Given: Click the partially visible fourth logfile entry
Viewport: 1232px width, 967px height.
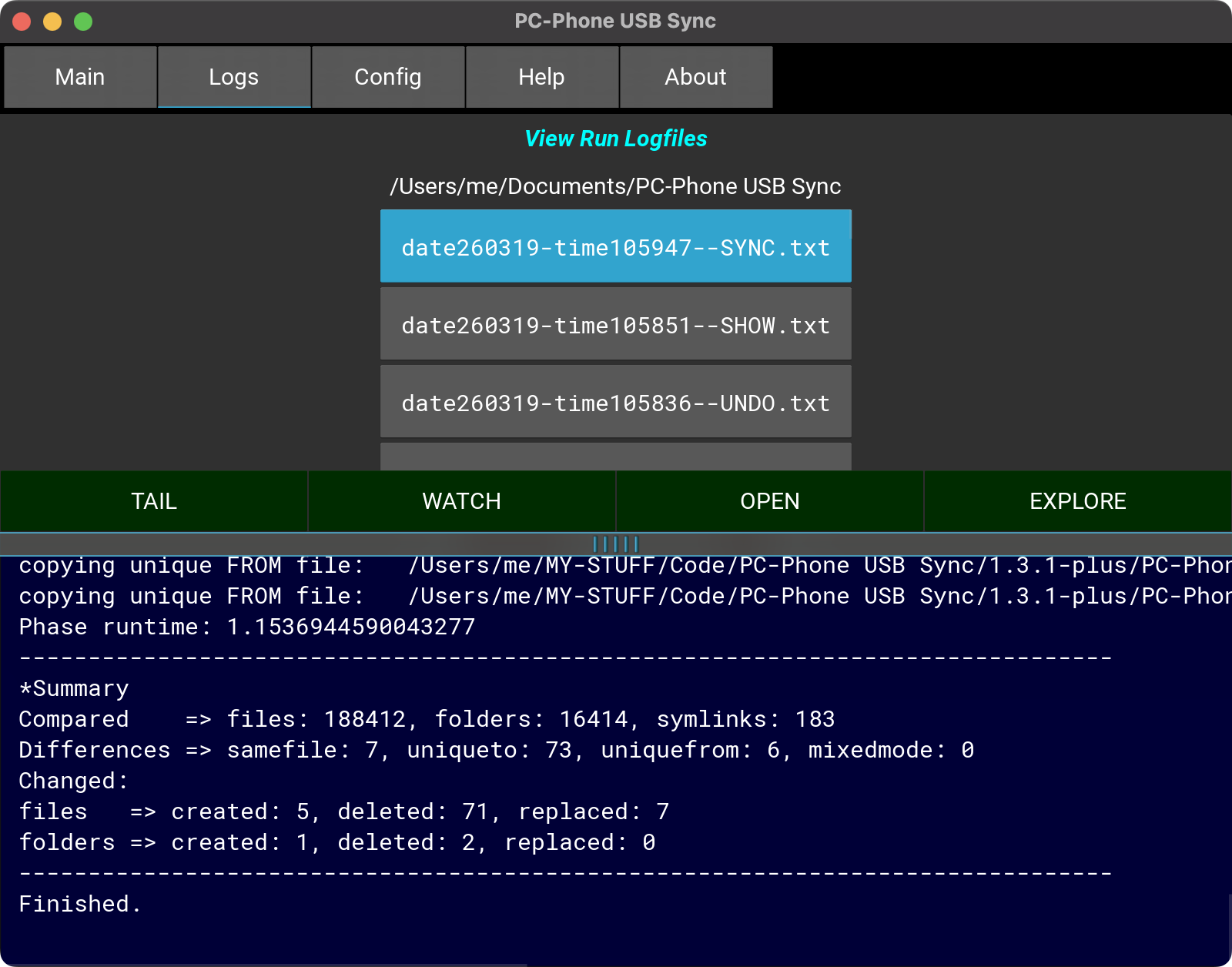Looking at the screenshot, I should pyautogui.click(x=615, y=457).
